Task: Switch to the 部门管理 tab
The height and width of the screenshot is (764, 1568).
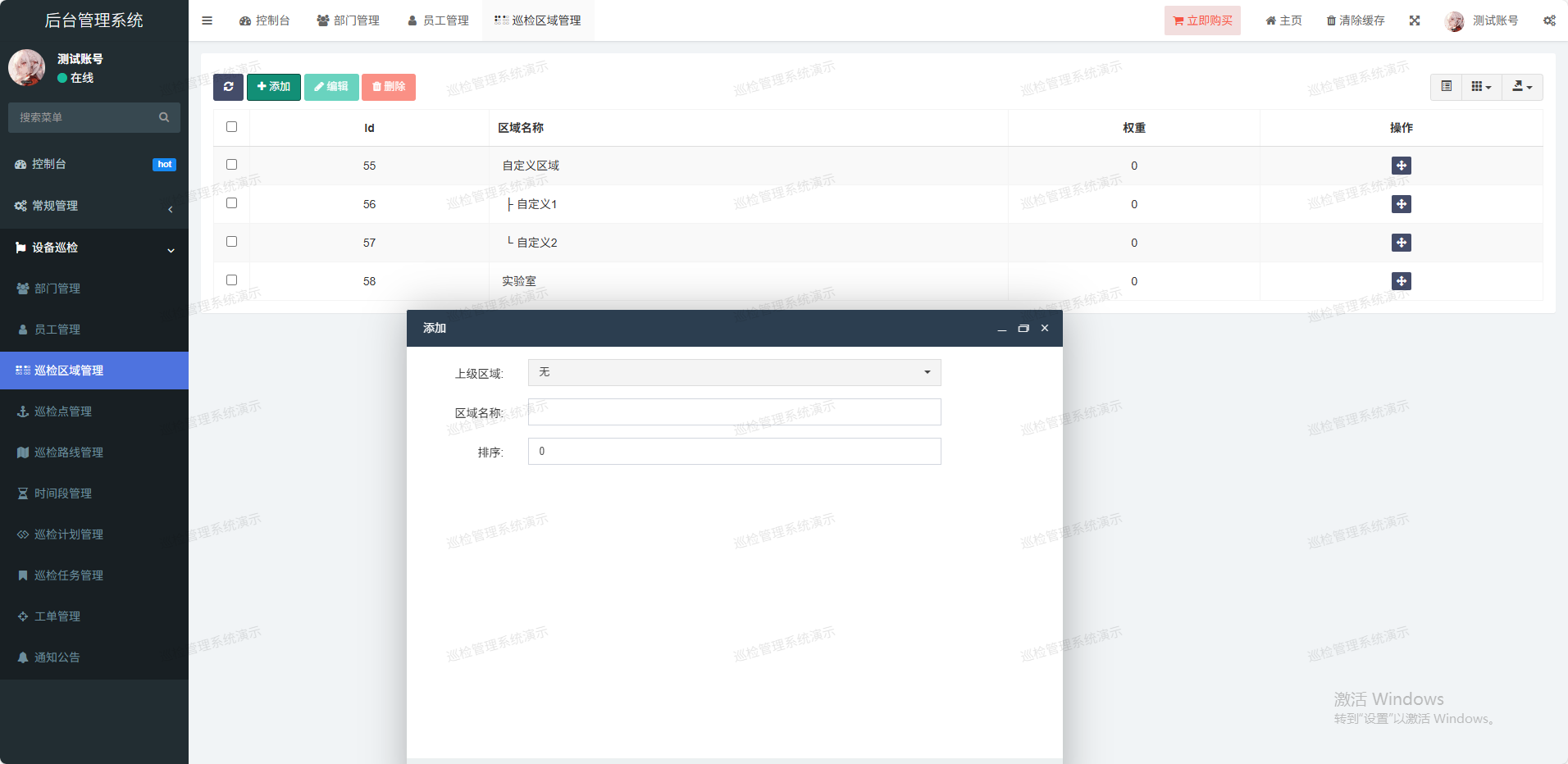Action: pos(349,20)
